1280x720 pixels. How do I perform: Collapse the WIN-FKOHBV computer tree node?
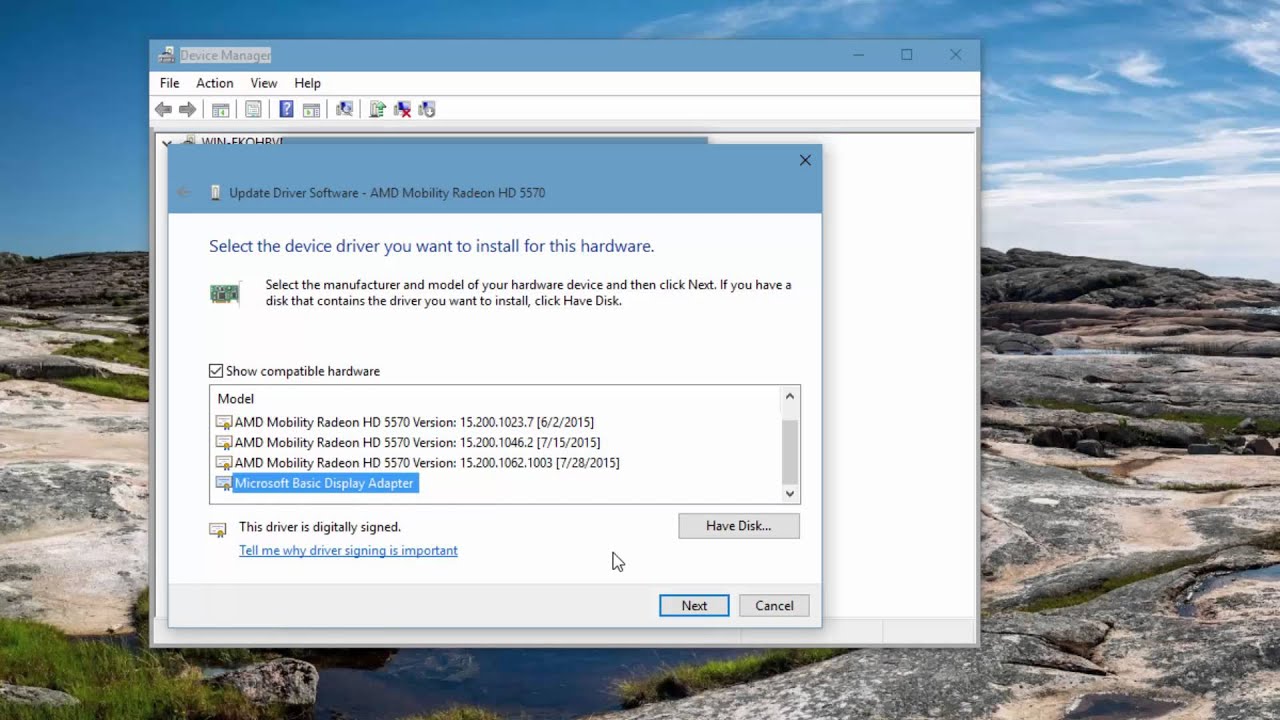[166, 143]
